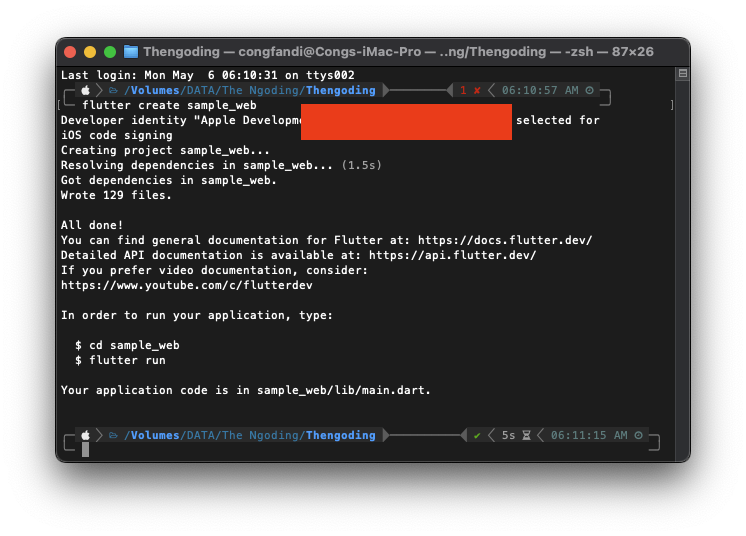Open the YouTube flutterdev channel link

[x=187, y=285]
